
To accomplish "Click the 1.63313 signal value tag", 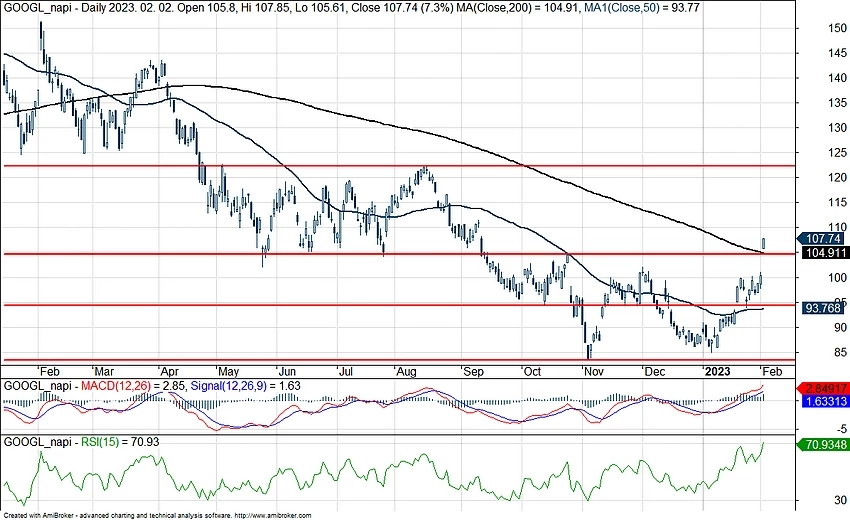I will 825,401.
